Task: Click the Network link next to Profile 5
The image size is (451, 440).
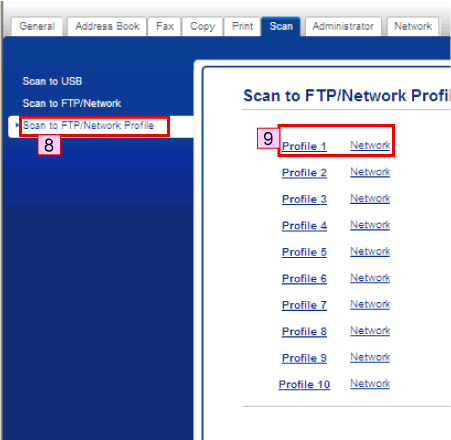Action: [x=370, y=251]
